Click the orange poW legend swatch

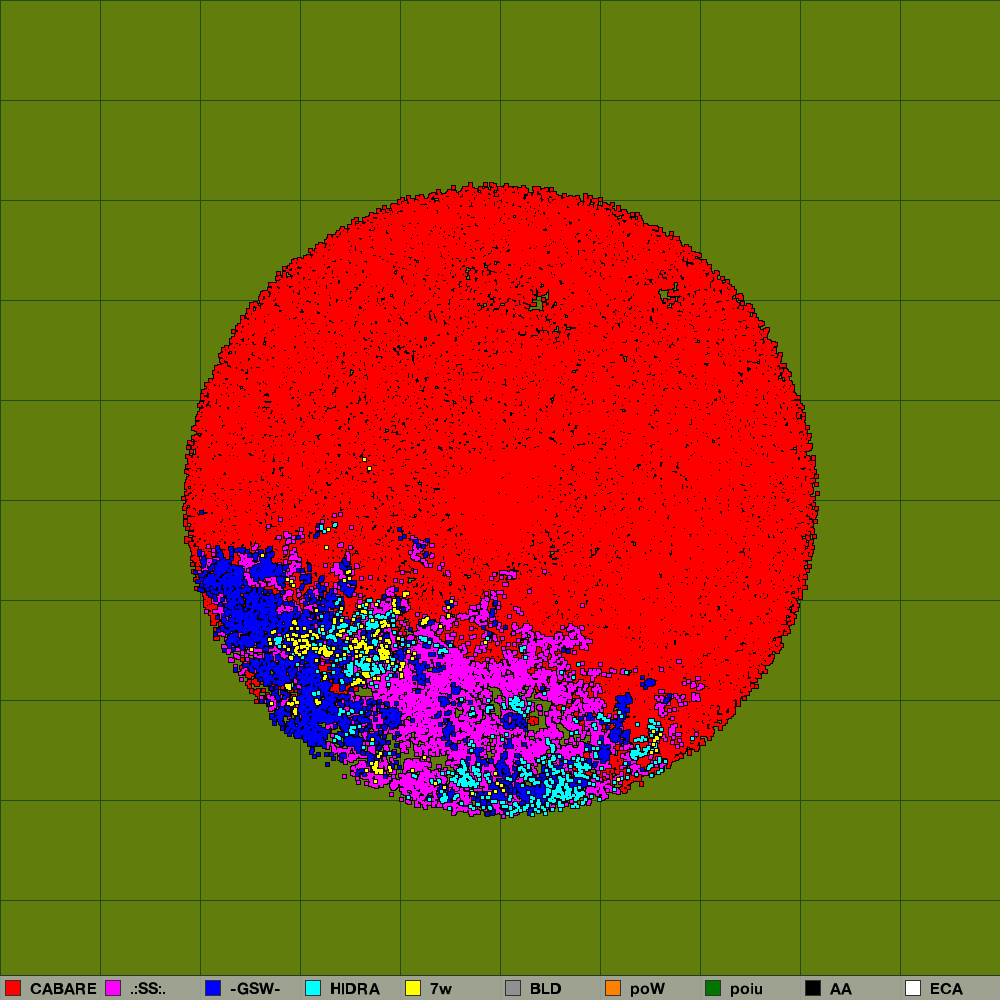613,988
